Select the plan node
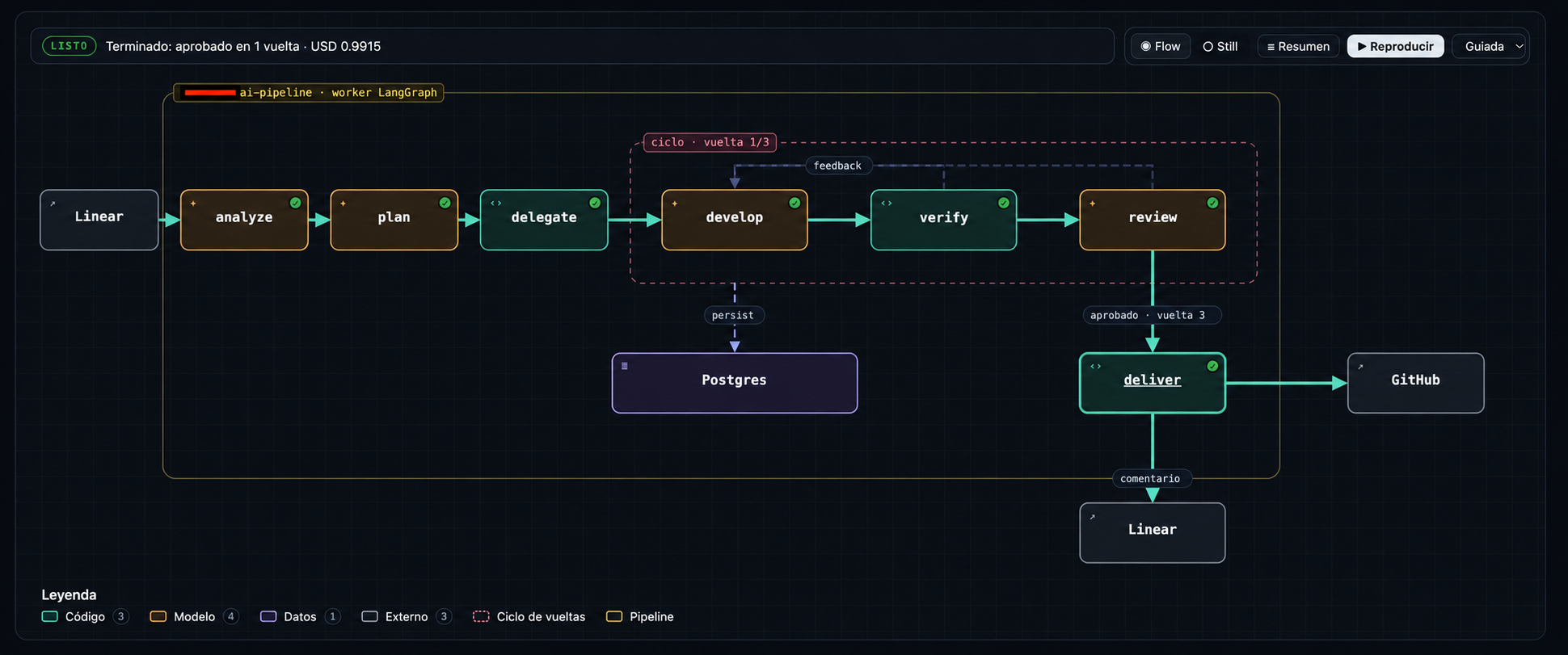The image size is (1568, 655). tap(394, 220)
